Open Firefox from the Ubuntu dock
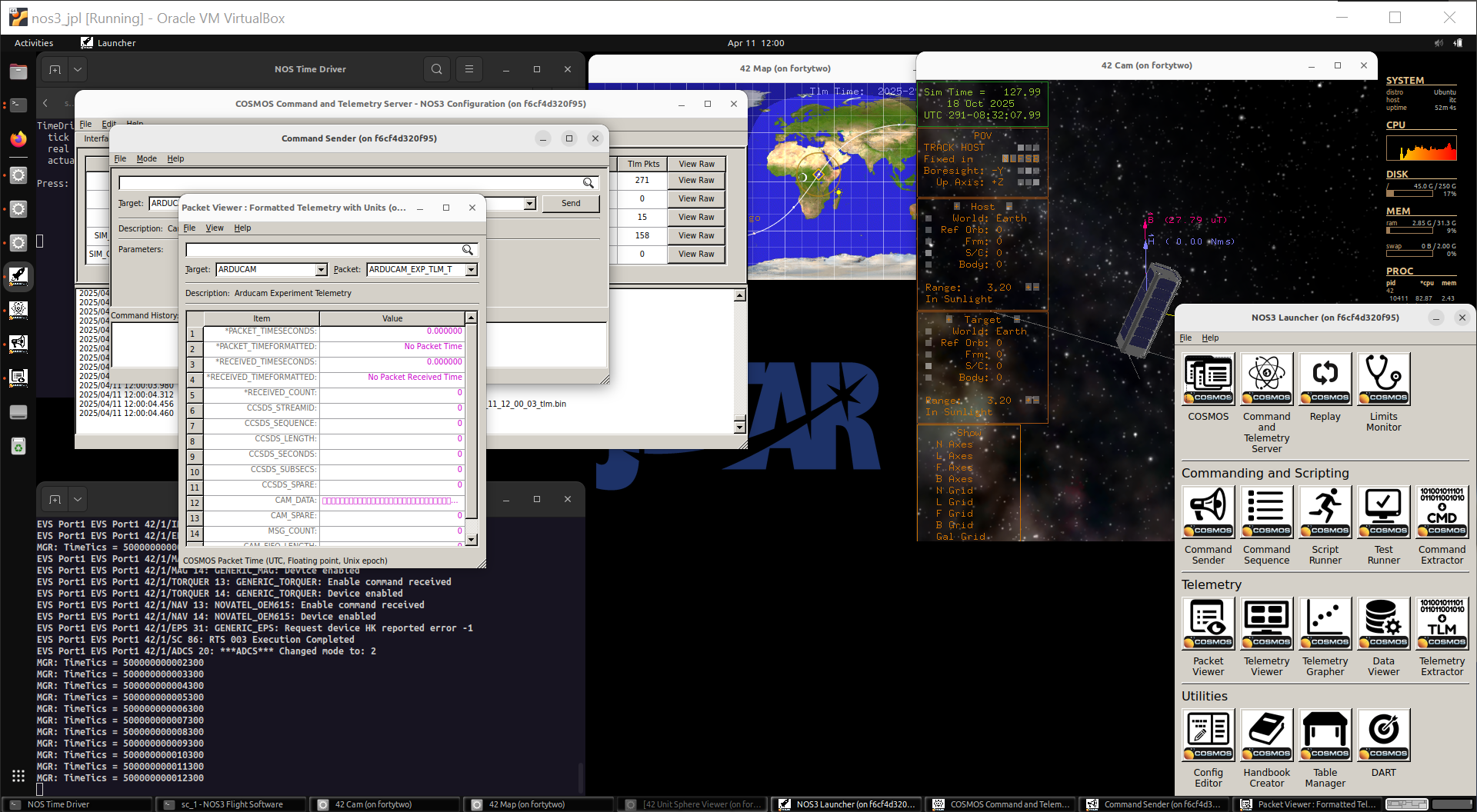 click(18, 139)
